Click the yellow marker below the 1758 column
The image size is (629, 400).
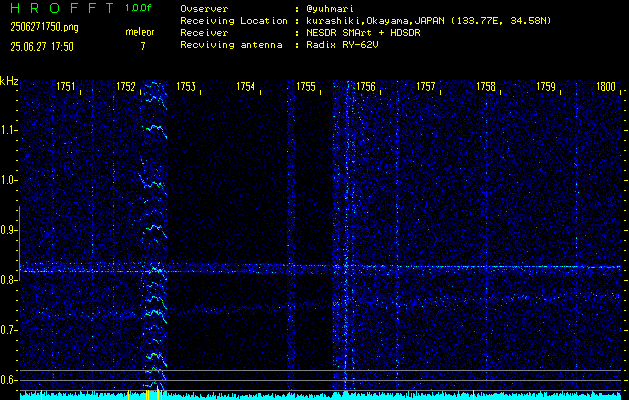[473, 394]
